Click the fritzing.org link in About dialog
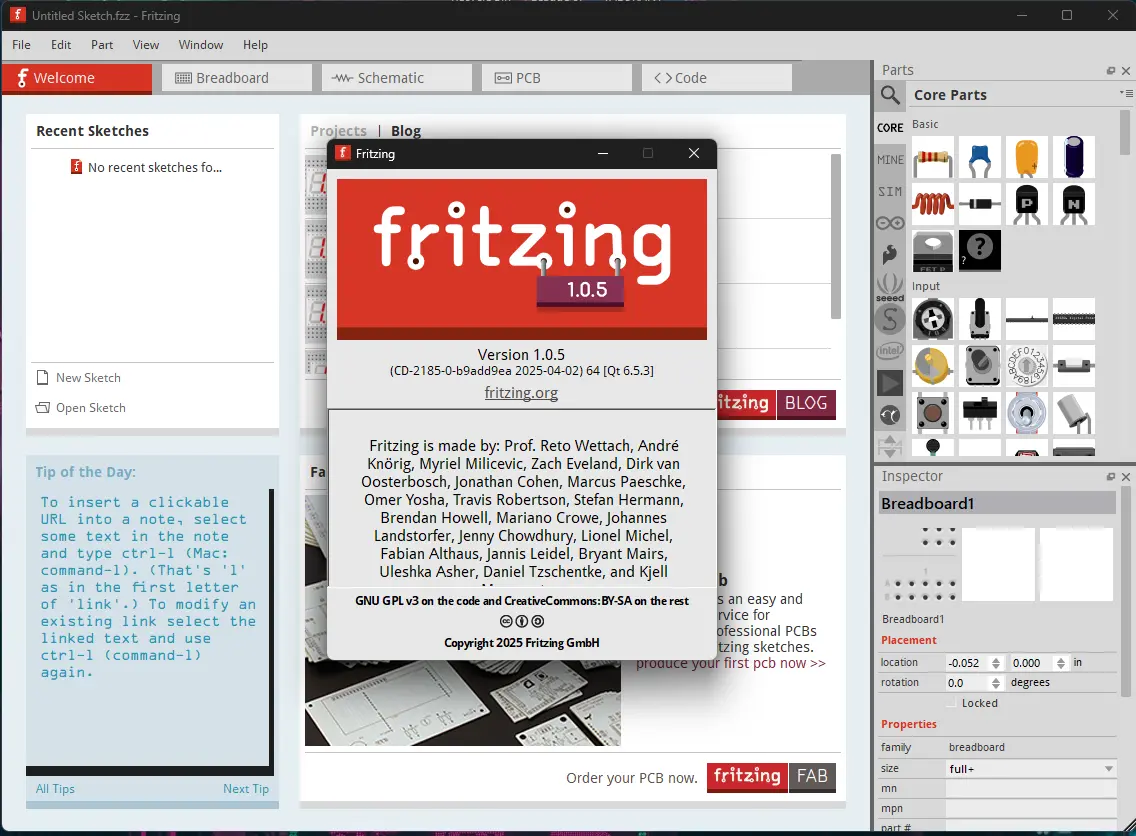 click(521, 393)
